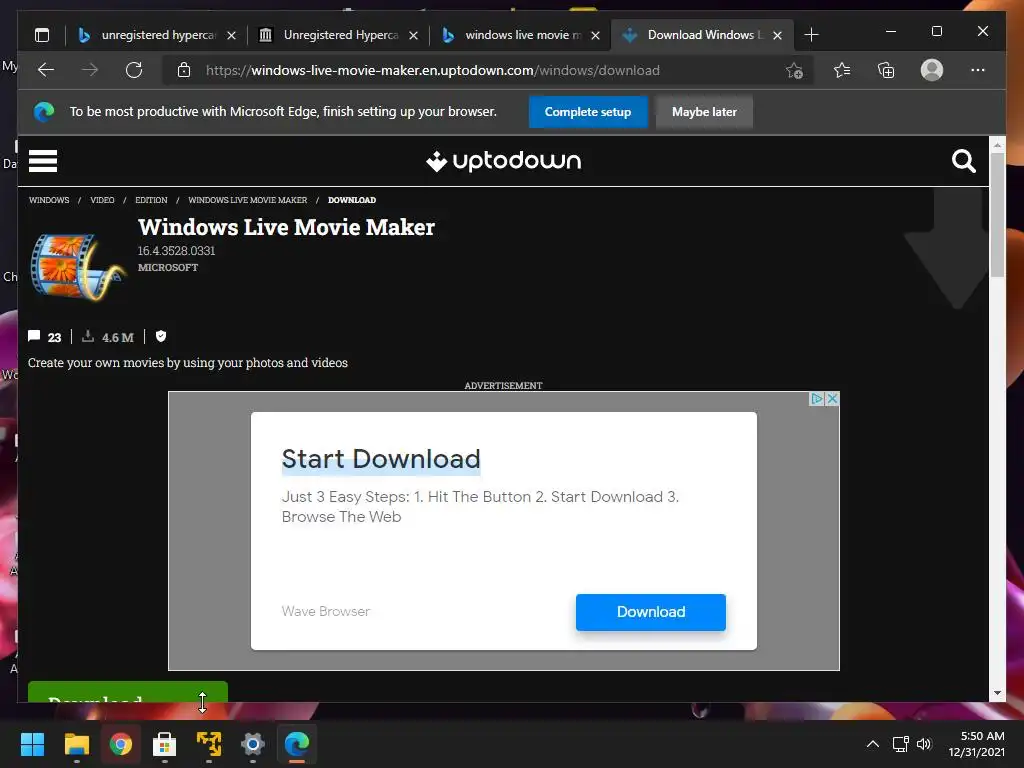This screenshot has height=768, width=1024.
Task: Click the comments speech bubble icon
Action: [34, 336]
